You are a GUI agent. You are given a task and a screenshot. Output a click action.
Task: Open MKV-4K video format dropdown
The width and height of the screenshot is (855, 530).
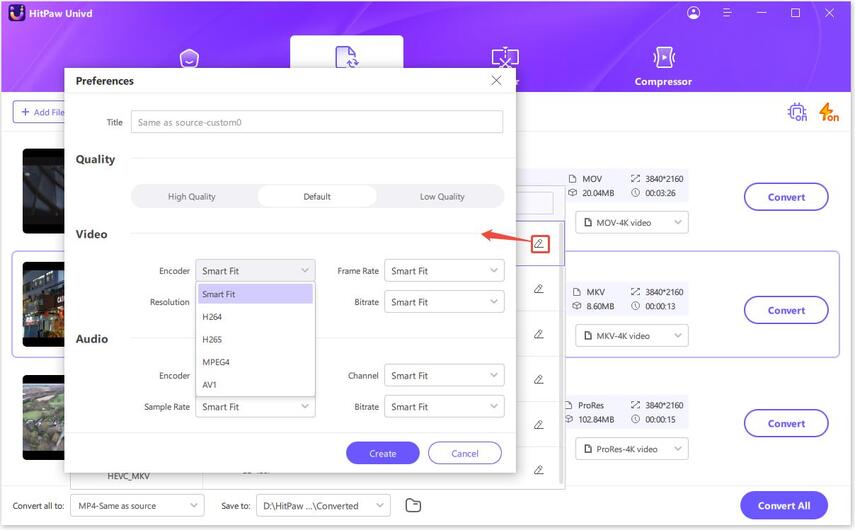[632, 335]
